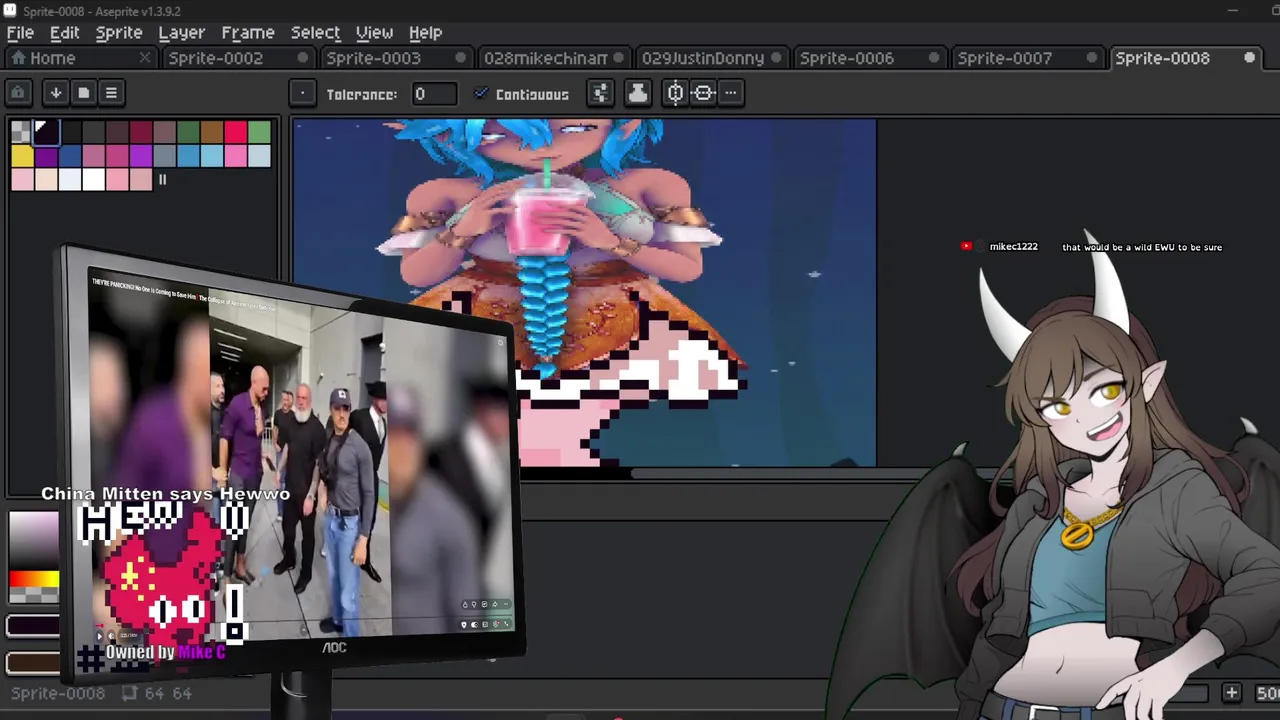Open the Edit menu
This screenshot has width=1280, height=720.
(64, 32)
